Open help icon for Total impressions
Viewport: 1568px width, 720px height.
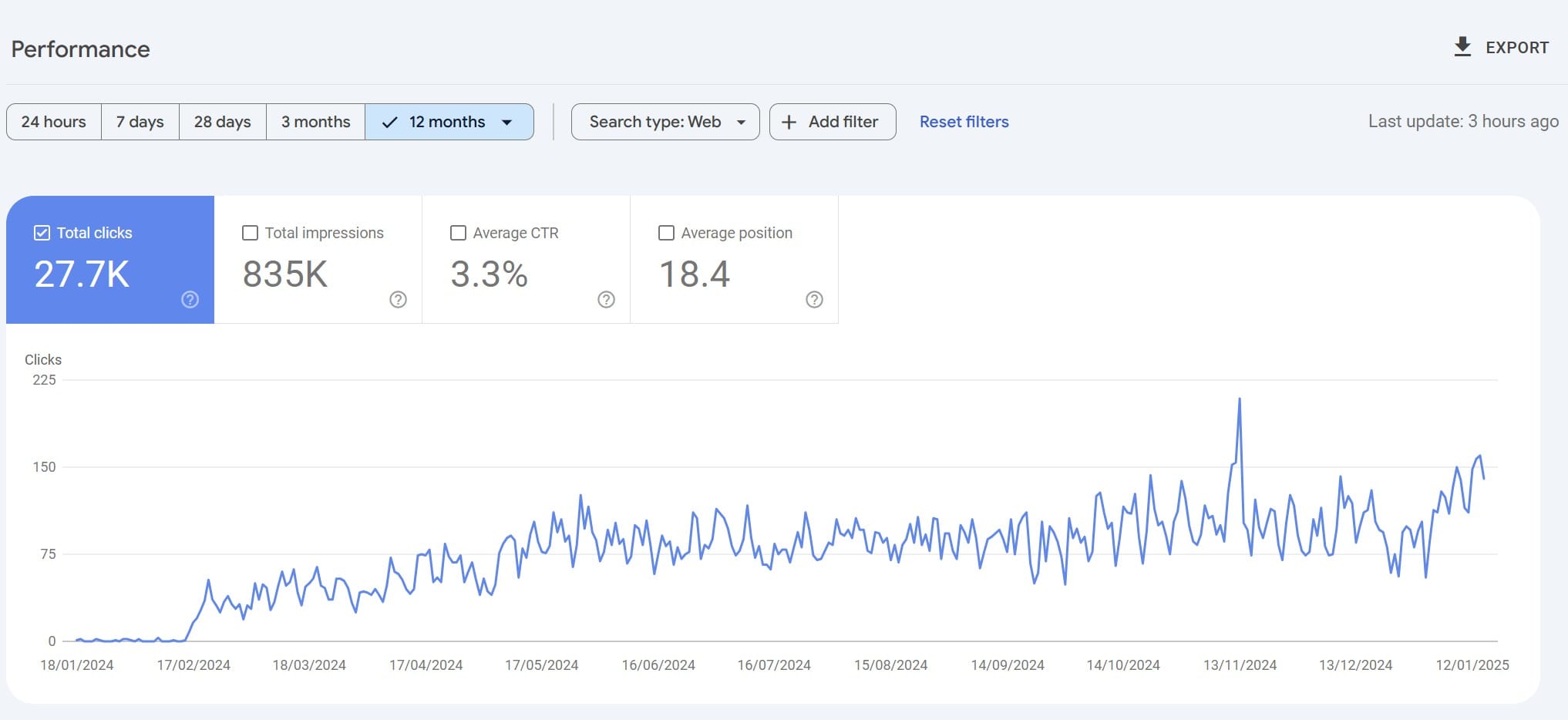398,299
